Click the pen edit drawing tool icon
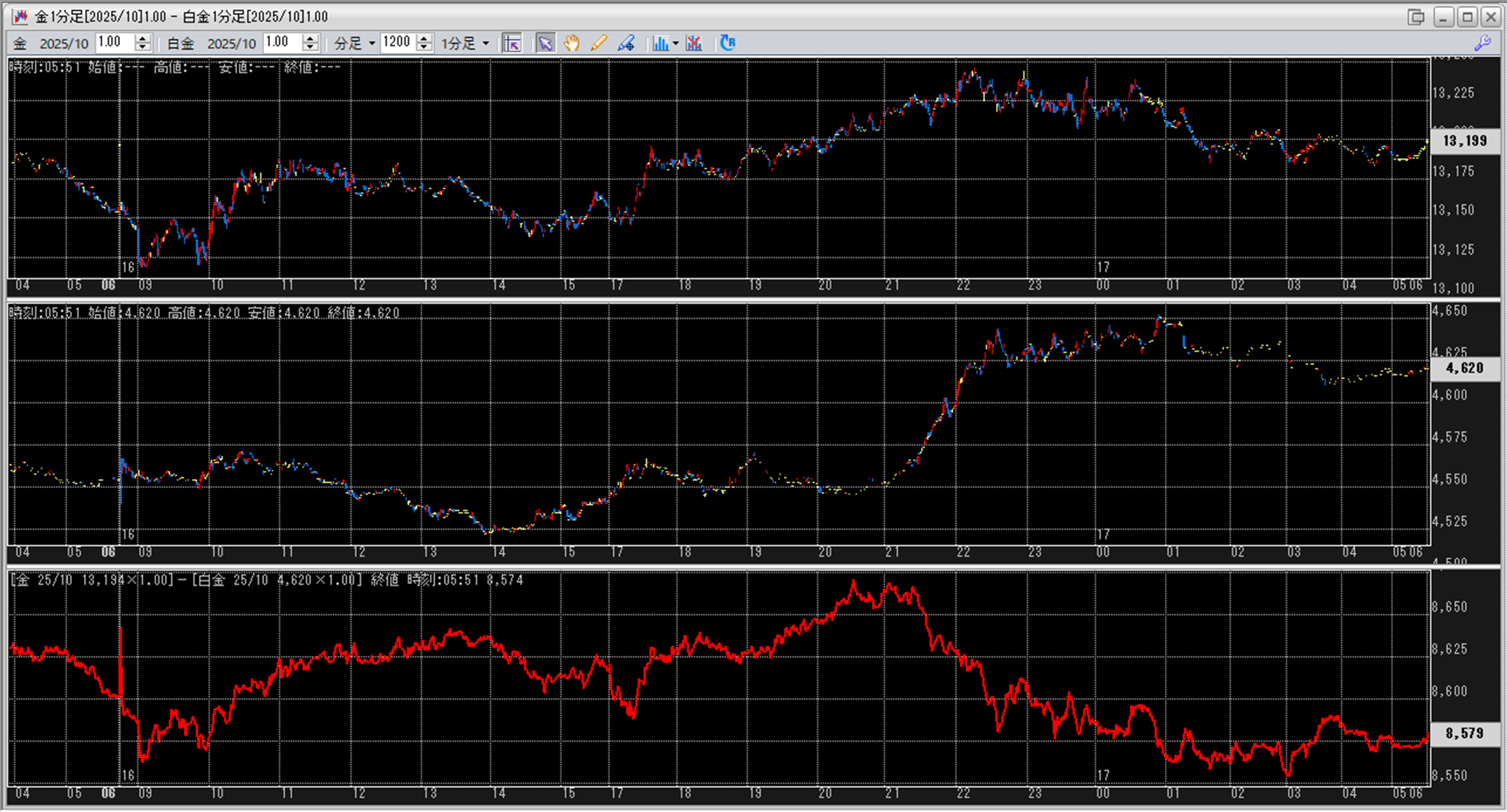The width and height of the screenshot is (1507, 812). (x=626, y=43)
